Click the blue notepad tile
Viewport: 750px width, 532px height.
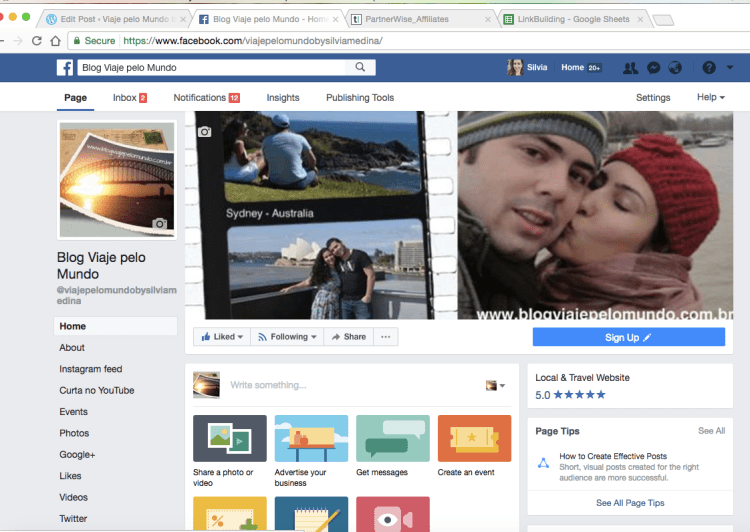311,514
